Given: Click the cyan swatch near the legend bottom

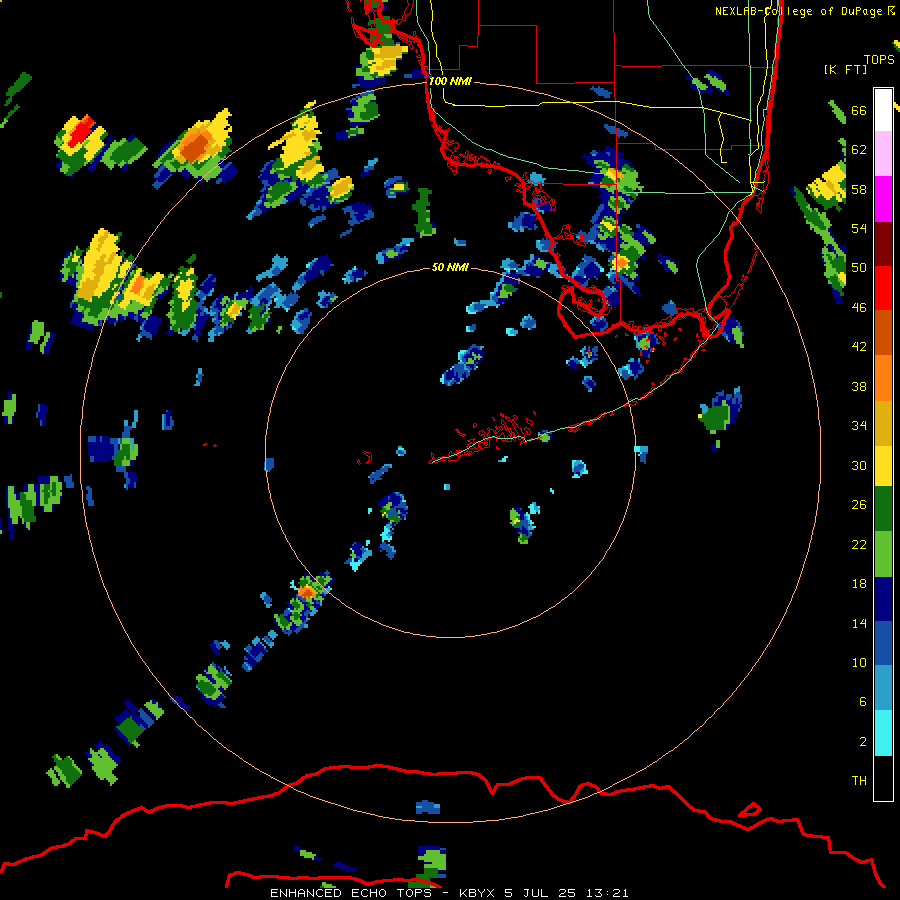Looking at the screenshot, I should [883, 734].
